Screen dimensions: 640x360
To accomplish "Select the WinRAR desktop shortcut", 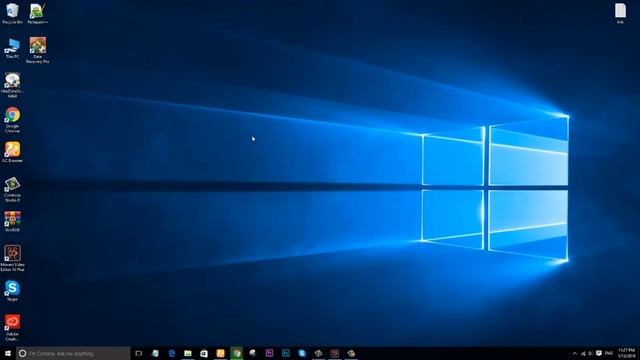I will click(x=12, y=222).
